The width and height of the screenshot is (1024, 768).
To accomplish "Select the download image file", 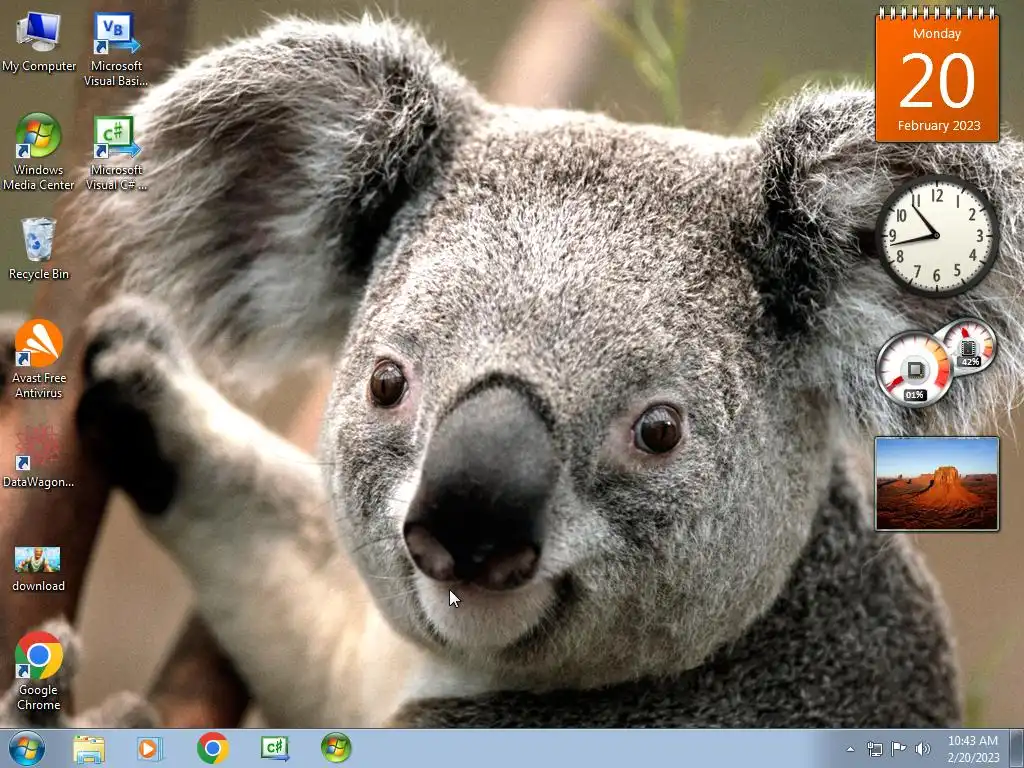I will pos(38,568).
